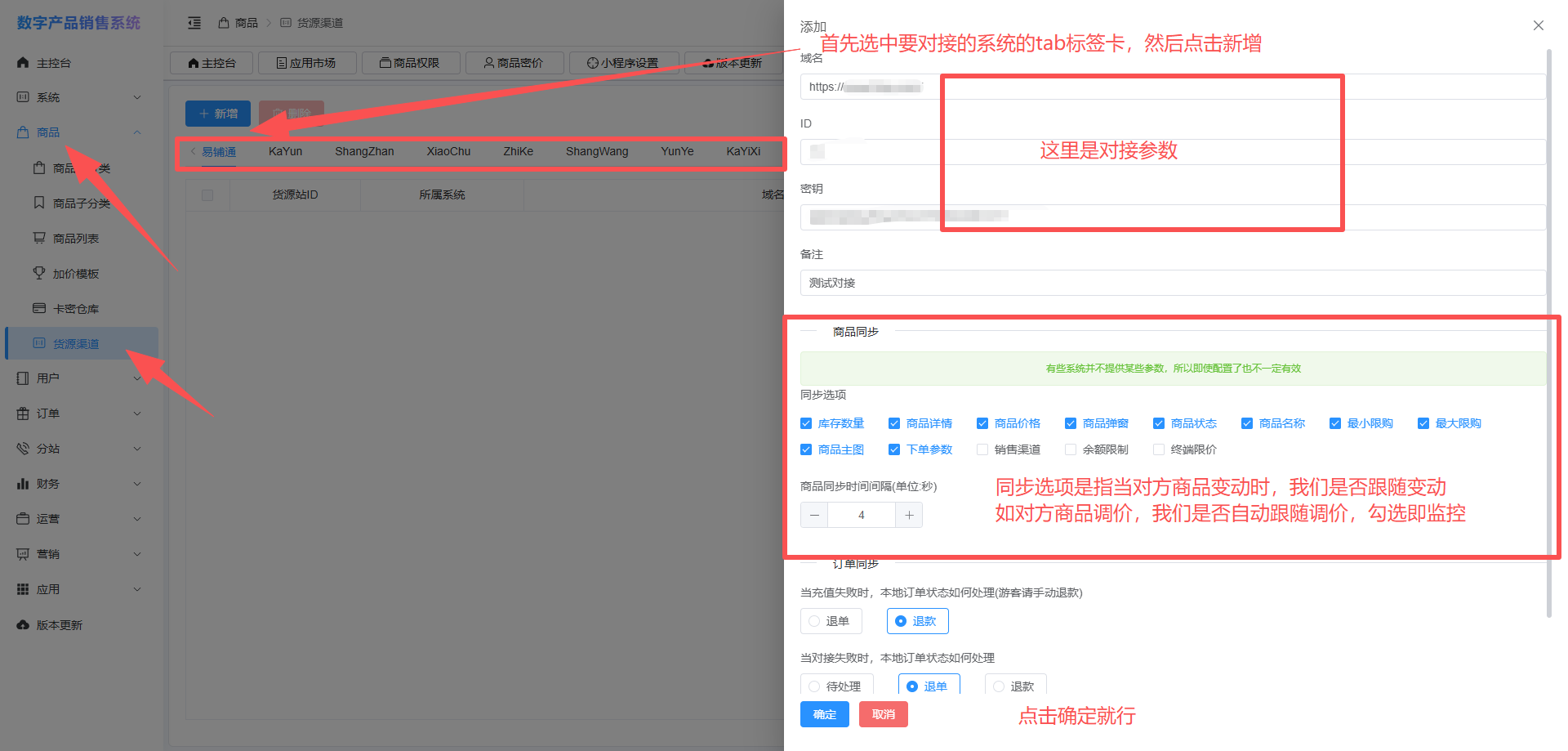1568x751 pixels.
Task: Click into the 备注 input field
Action: (1172, 283)
